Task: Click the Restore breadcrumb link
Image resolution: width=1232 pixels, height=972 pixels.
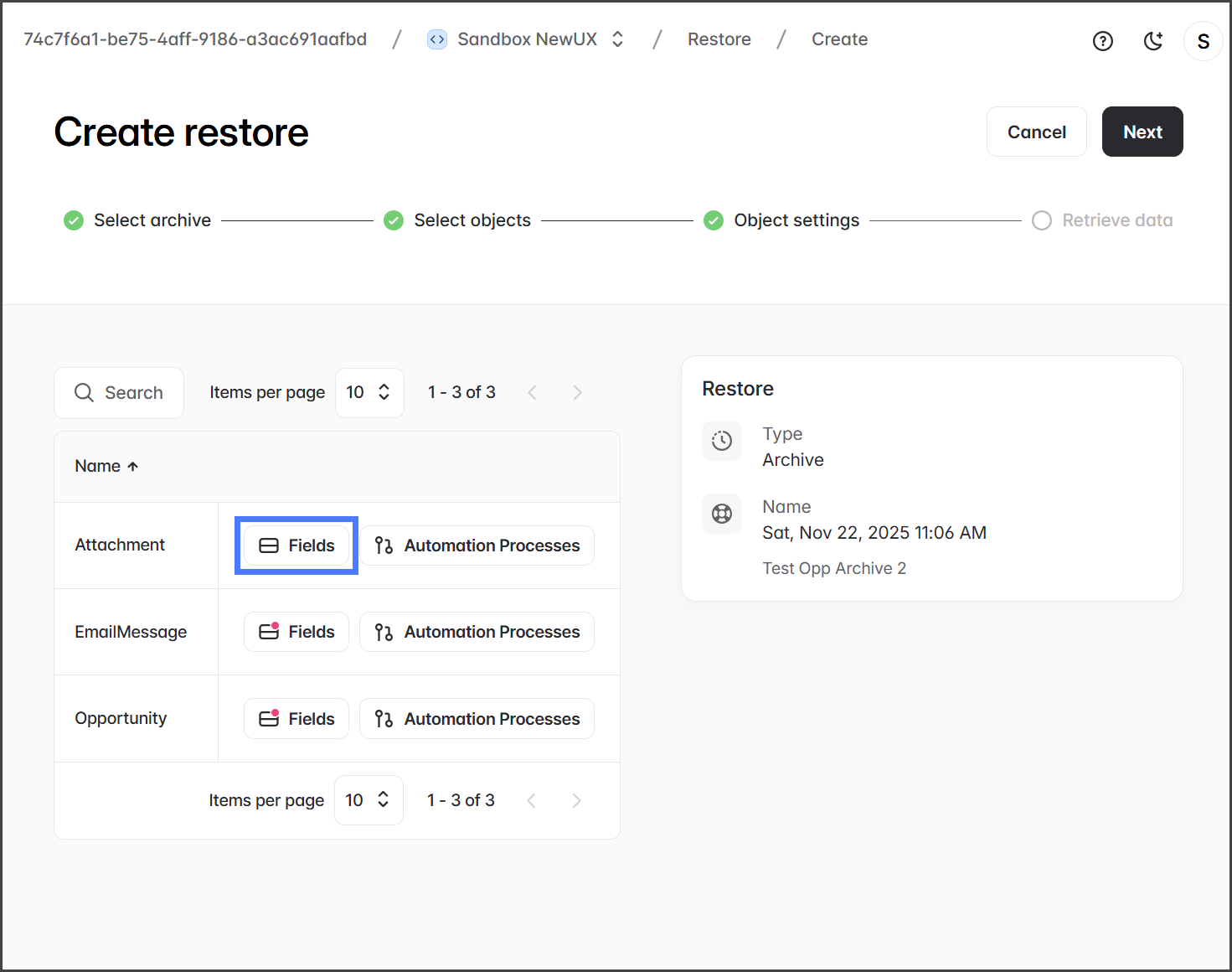Action: pos(719,39)
